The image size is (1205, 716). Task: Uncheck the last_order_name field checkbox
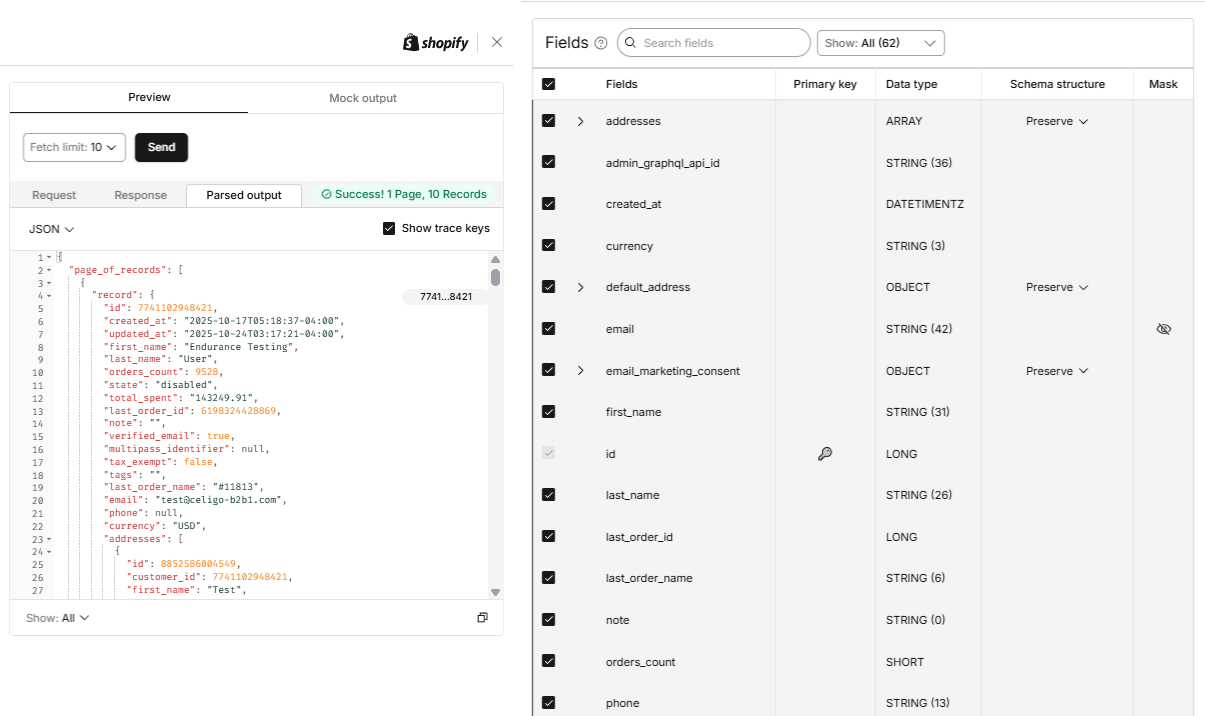[x=548, y=578]
